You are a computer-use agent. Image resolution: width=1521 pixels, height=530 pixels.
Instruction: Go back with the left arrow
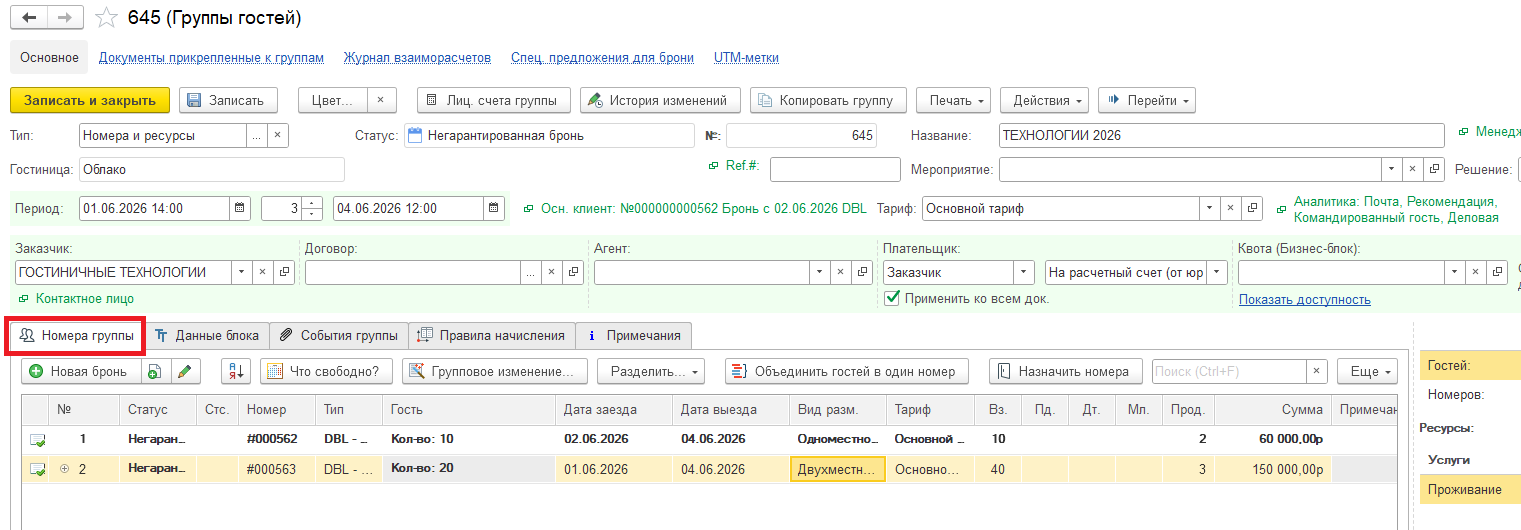pyautogui.click(x=29, y=18)
